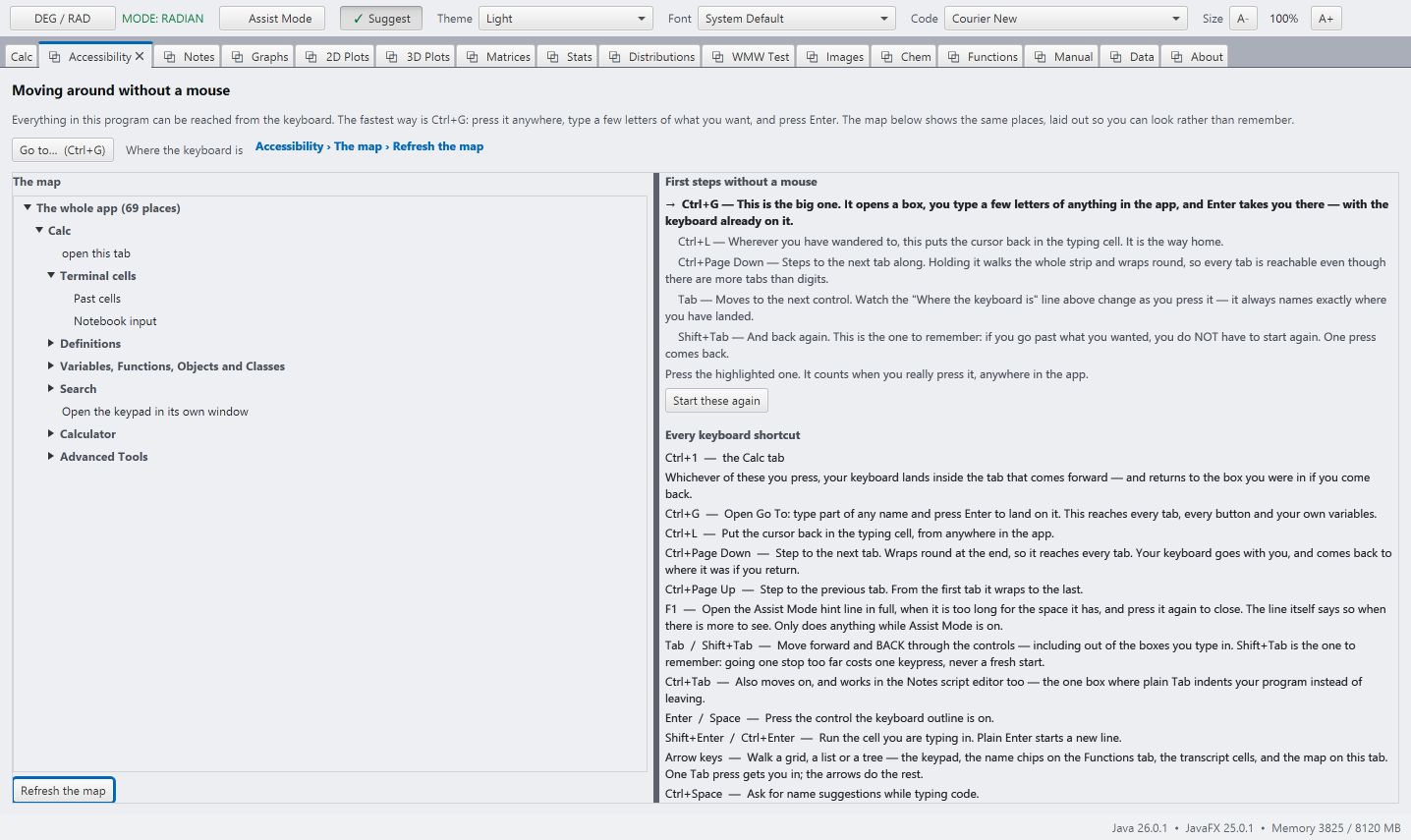Expand the Advanced Tools node
Viewport: 1411px width, 840px height.
[51, 457]
